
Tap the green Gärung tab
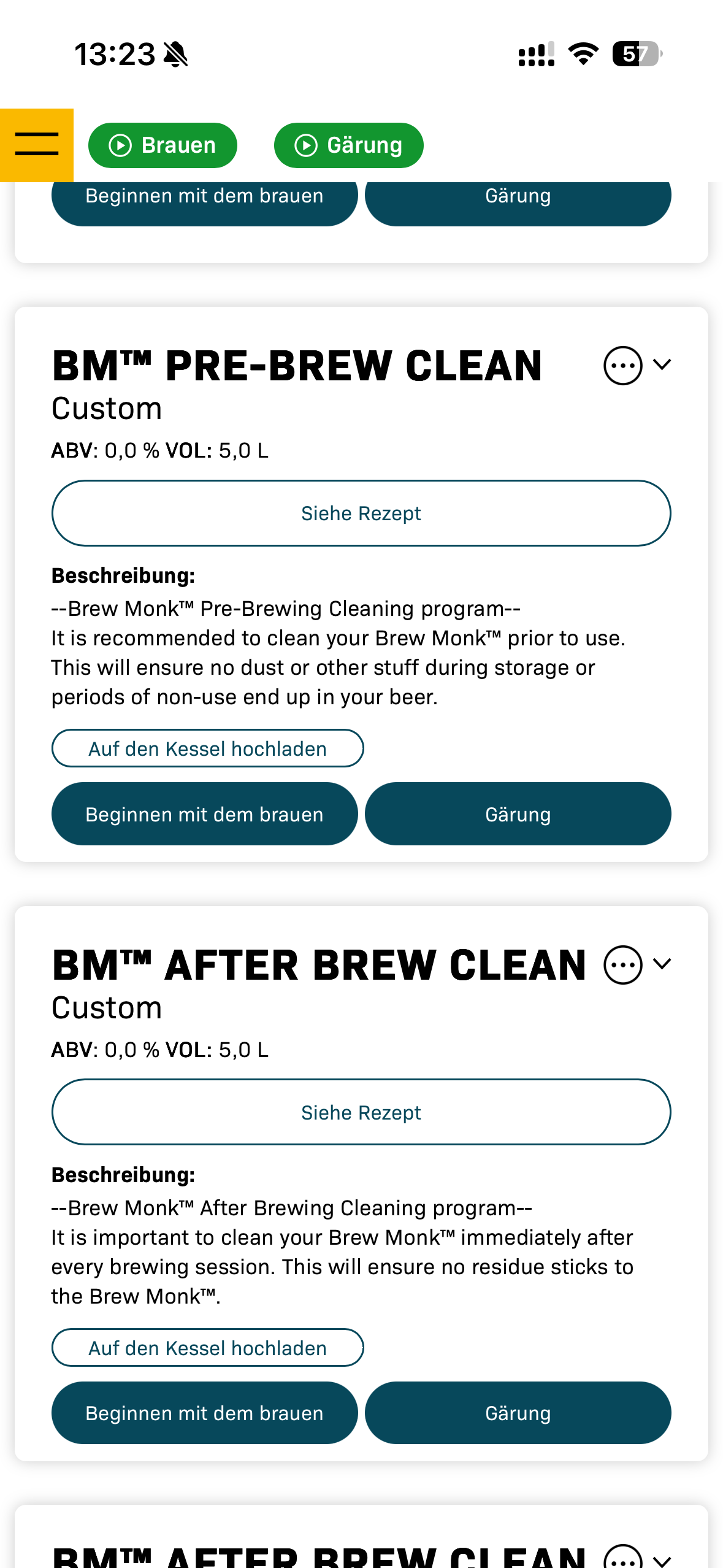coord(348,145)
